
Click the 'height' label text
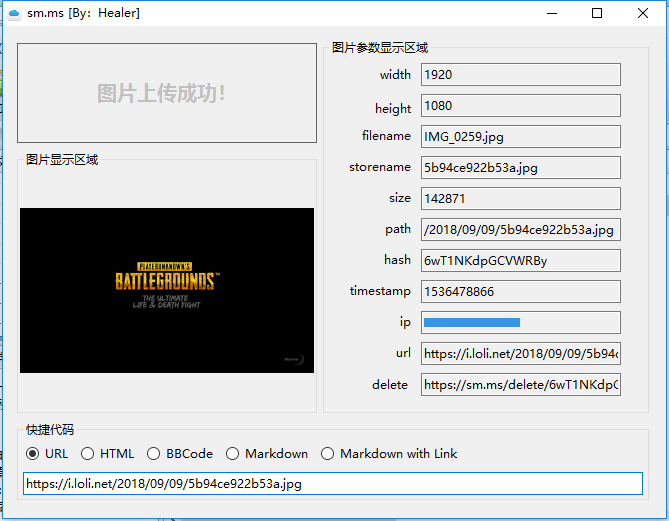click(393, 108)
